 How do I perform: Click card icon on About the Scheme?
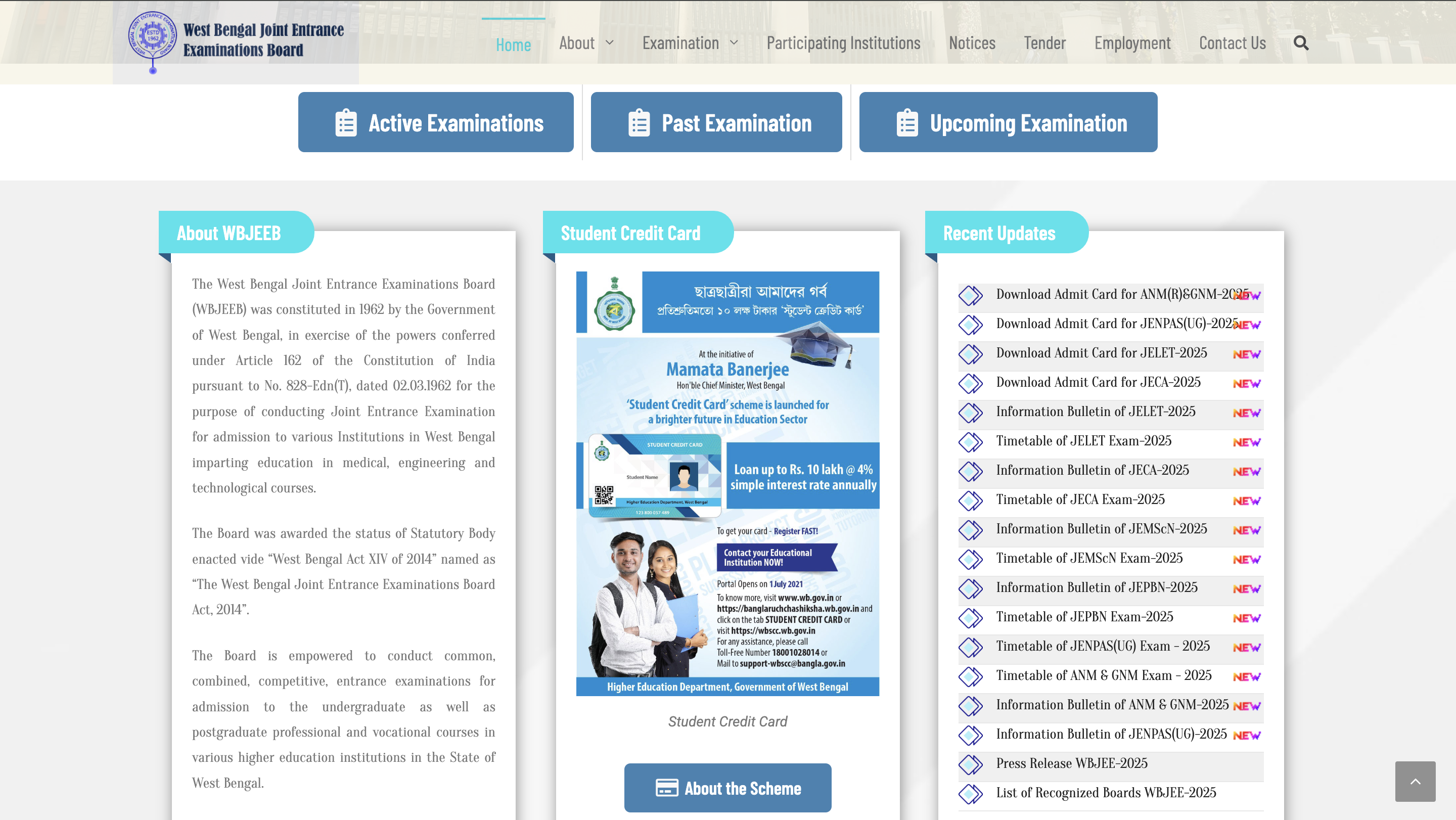coord(666,788)
